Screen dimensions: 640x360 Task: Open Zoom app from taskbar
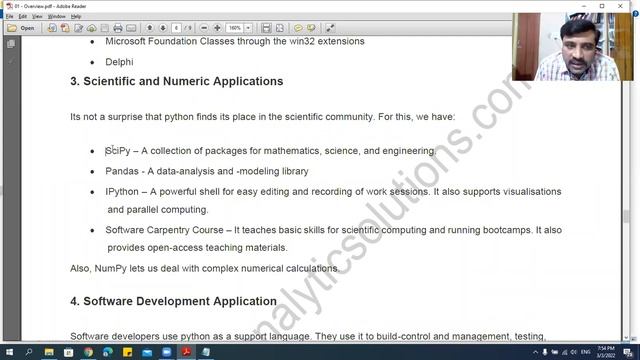[x=167, y=352]
